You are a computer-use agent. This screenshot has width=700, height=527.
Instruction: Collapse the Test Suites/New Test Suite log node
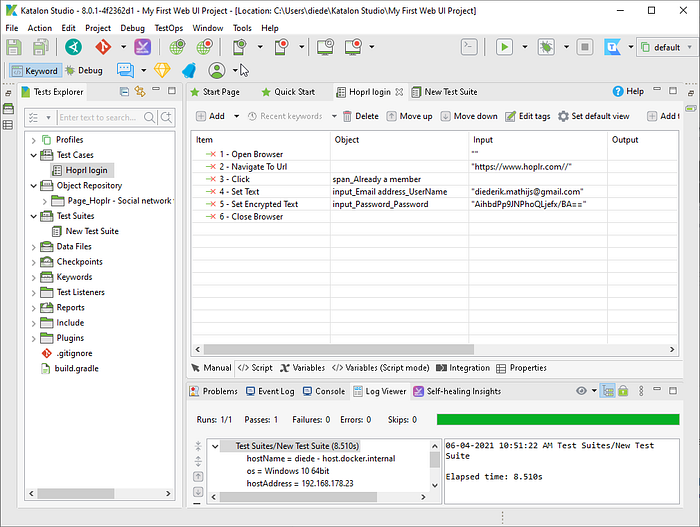tap(215, 446)
